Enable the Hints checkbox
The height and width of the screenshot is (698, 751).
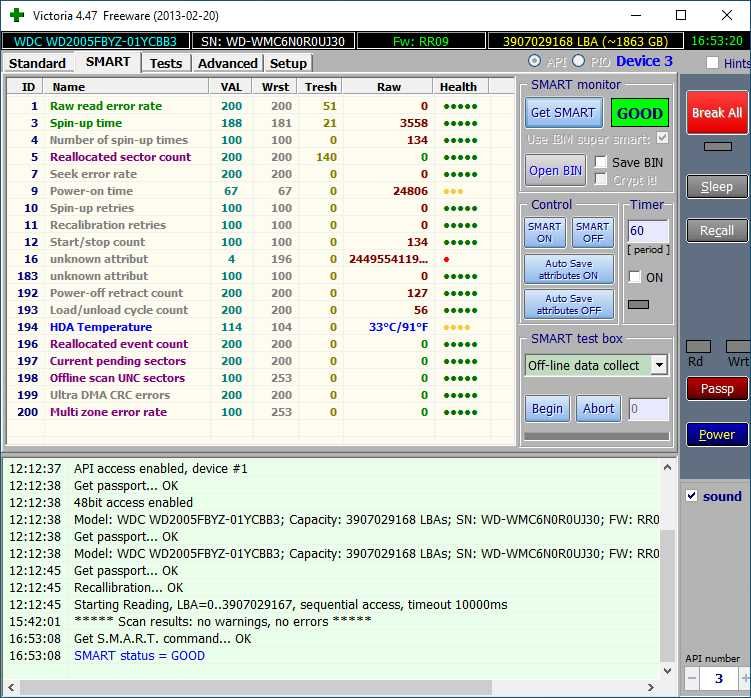713,63
